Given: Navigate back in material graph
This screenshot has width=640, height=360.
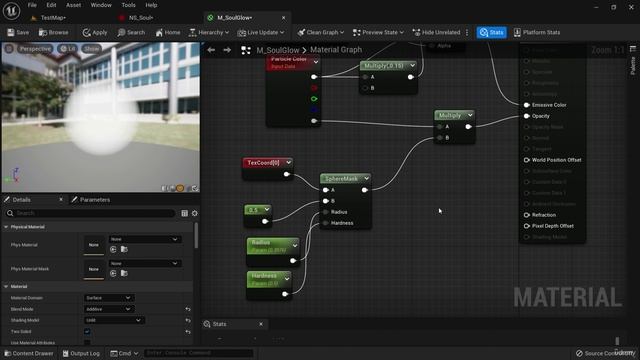Looking at the screenshot, I should click(x=211, y=50).
